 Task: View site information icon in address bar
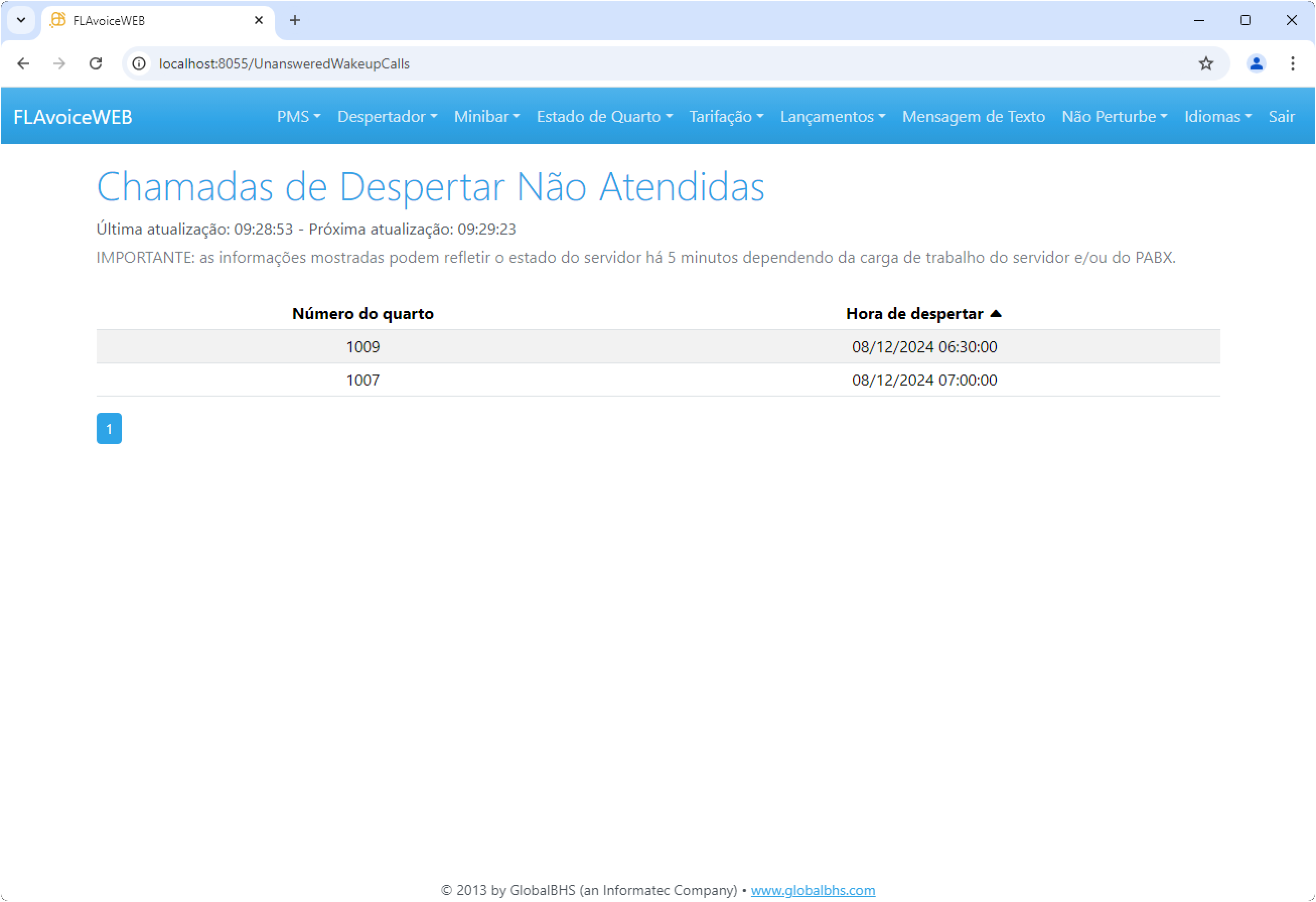[x=139, y=63]
